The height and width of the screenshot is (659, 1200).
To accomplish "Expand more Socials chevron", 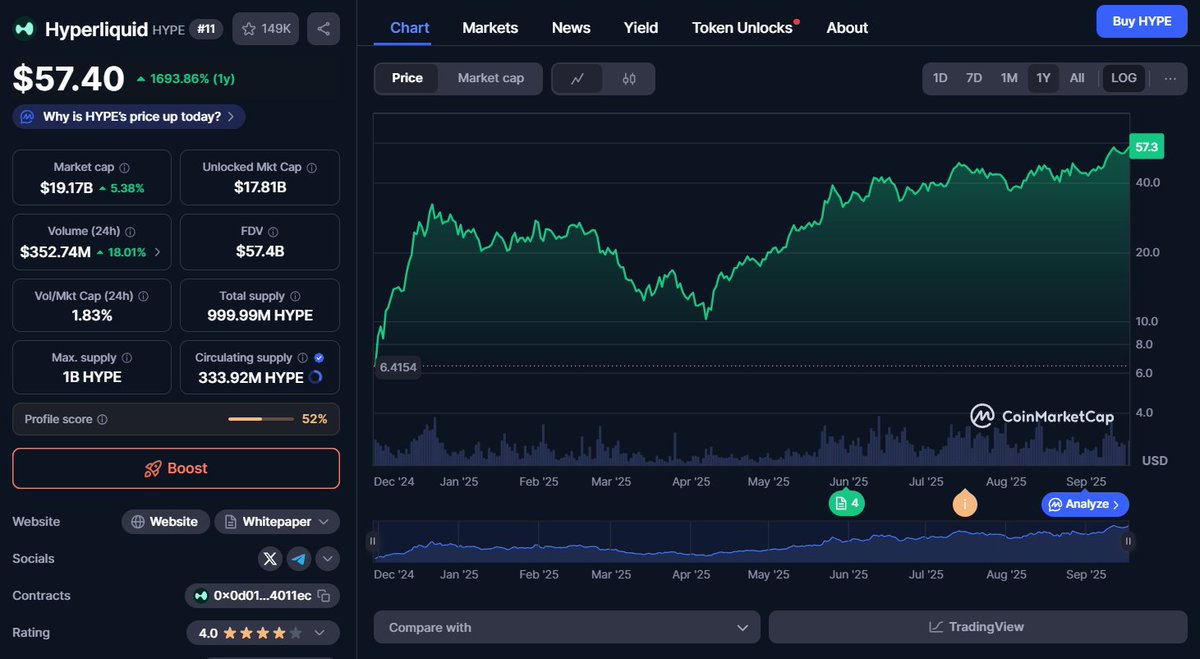I will 327,559.
